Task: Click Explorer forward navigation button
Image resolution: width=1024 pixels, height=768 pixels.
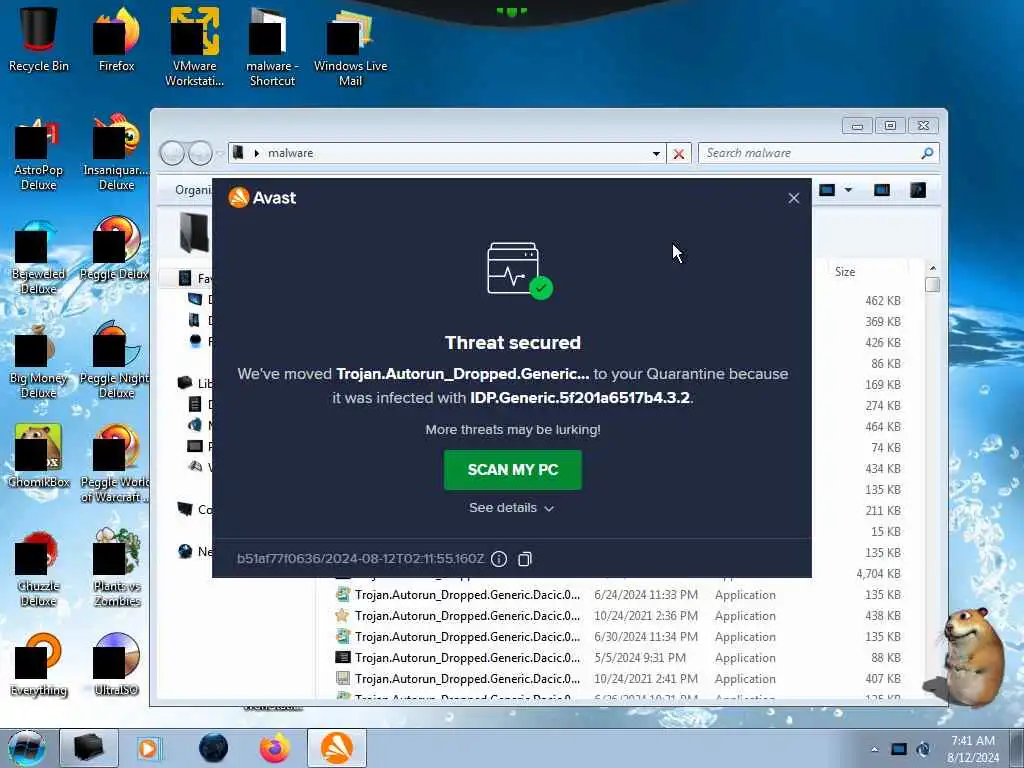Action: 200,153
